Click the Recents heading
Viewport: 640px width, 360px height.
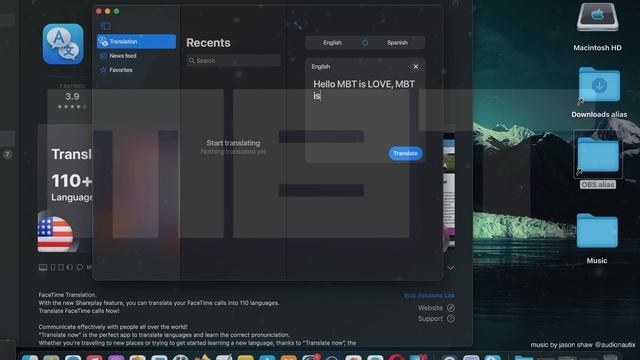point(208,43)
